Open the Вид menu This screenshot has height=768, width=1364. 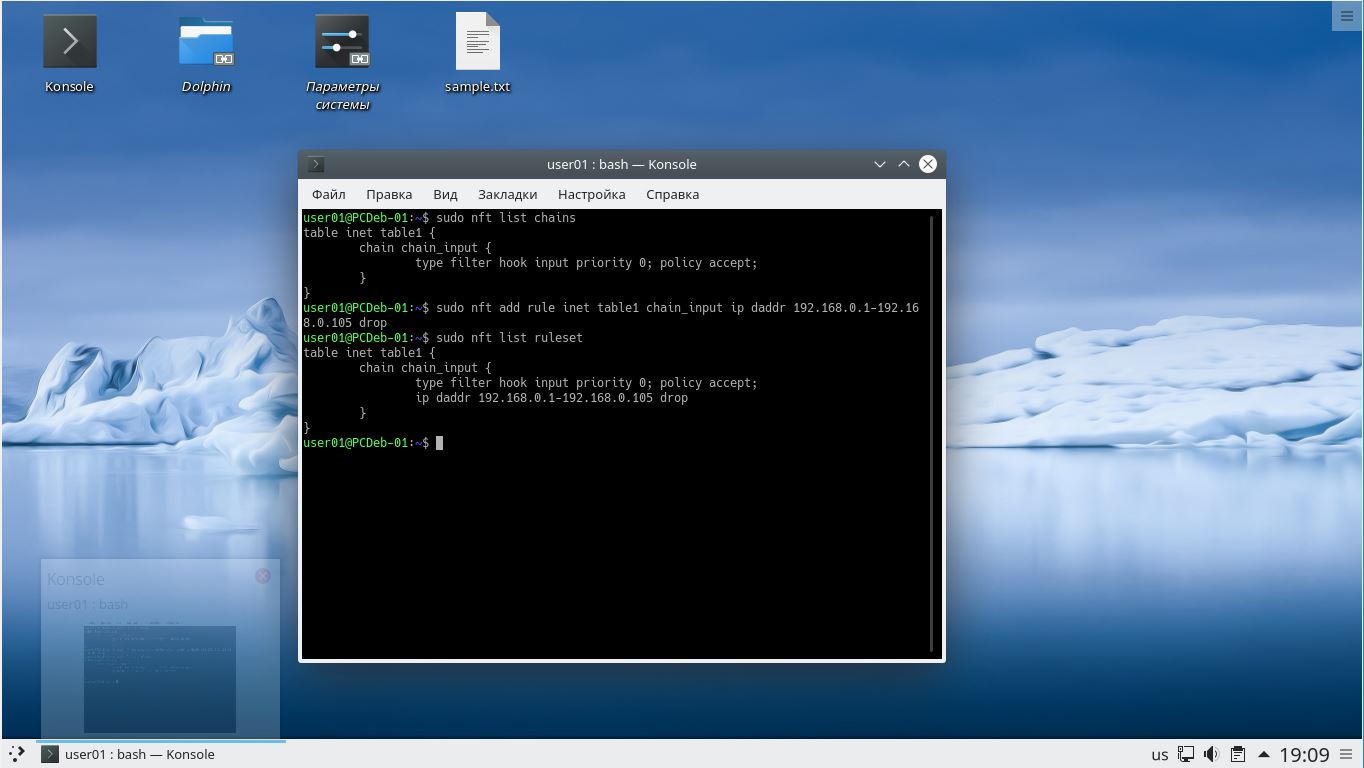[445, 194]
